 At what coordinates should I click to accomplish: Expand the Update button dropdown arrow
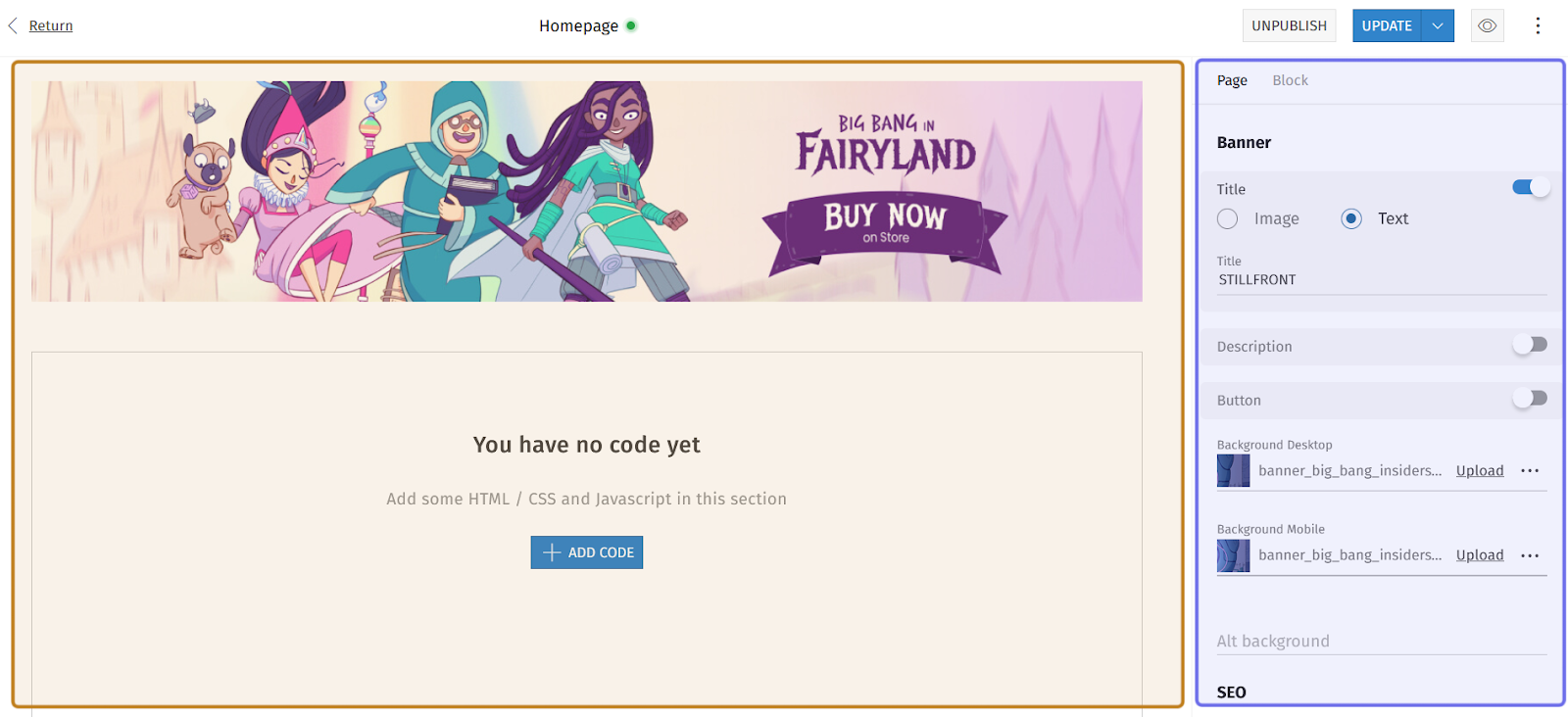coord(1438,25)
